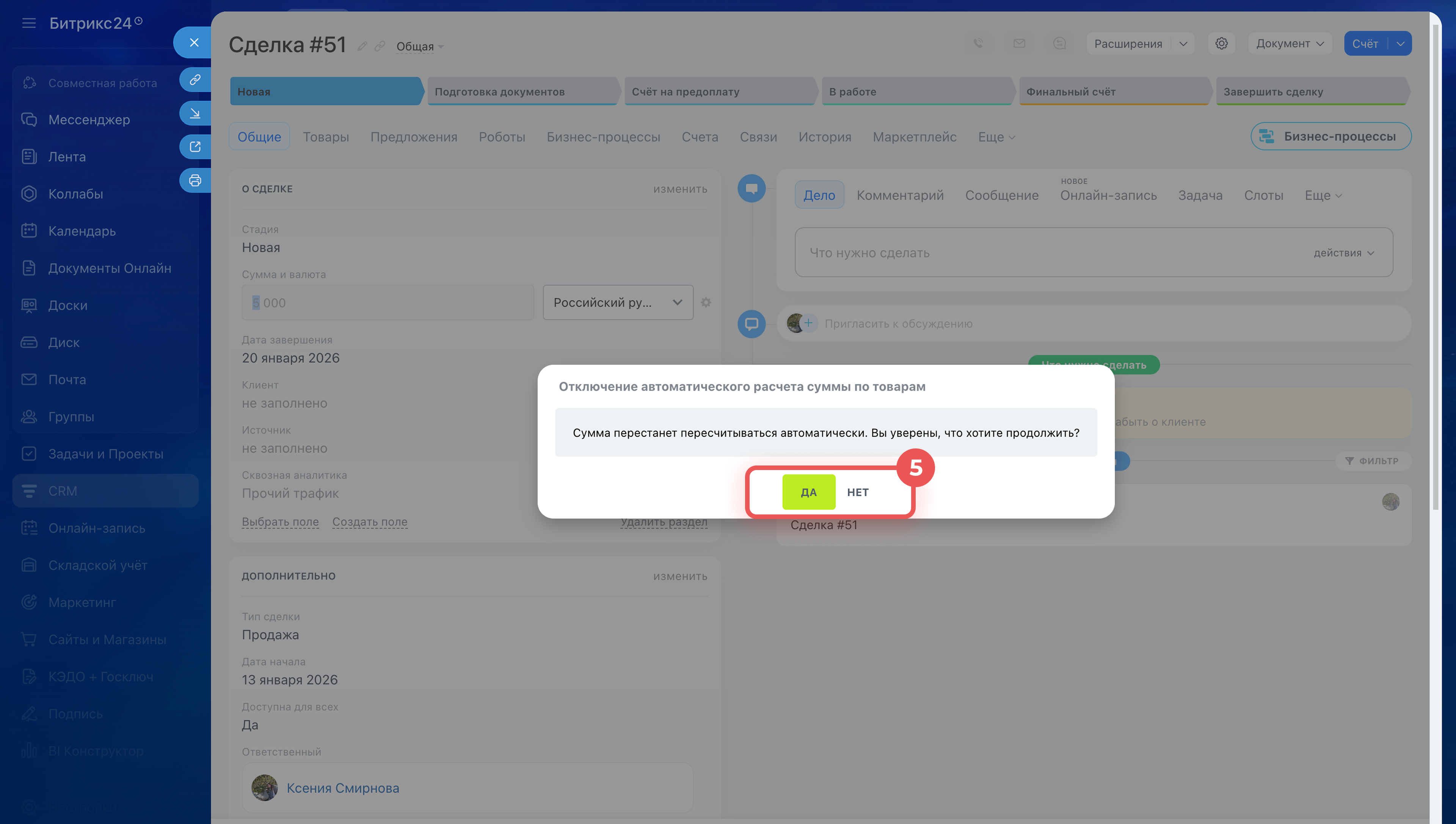Expand the Счёт button arrow

(x=1400, y=44)
